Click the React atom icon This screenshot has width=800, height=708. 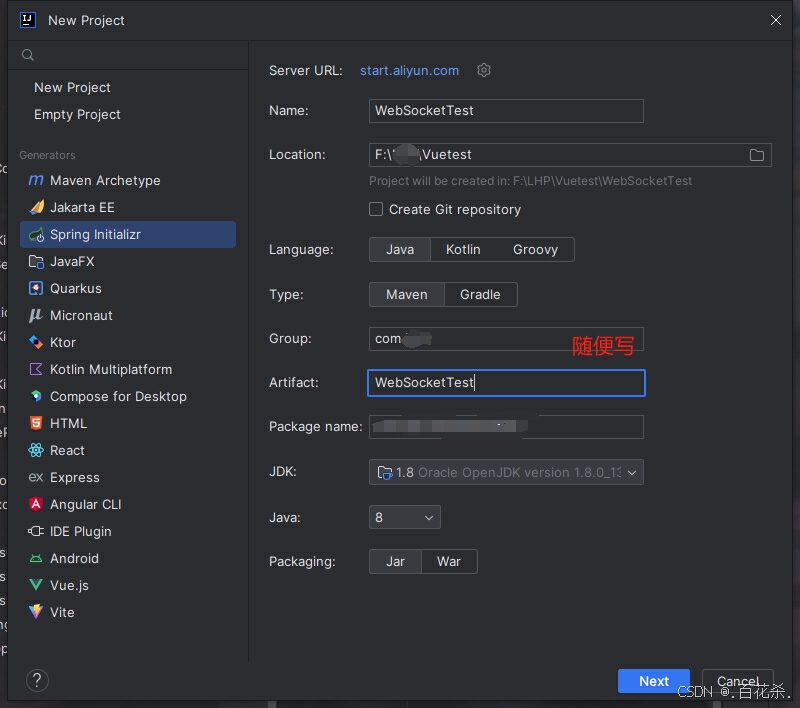point(36,450)
